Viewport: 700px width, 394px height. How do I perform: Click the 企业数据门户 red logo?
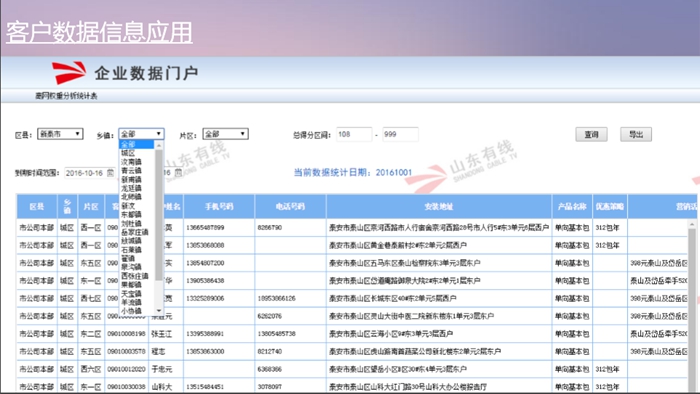pyautogui.click(x=69, y=72)
